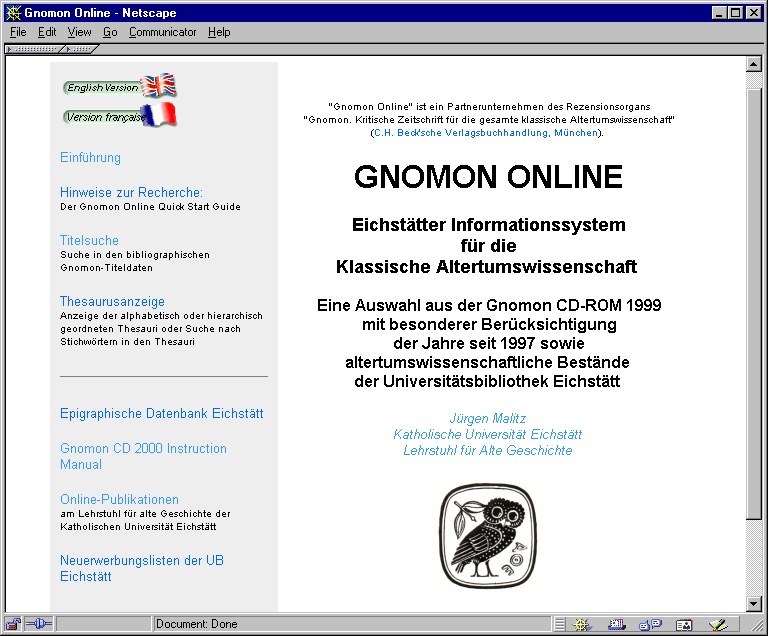The image size is (768, 636).
Task: Open the Newsgroups discussion icon
Action: (x=650, y=624)
